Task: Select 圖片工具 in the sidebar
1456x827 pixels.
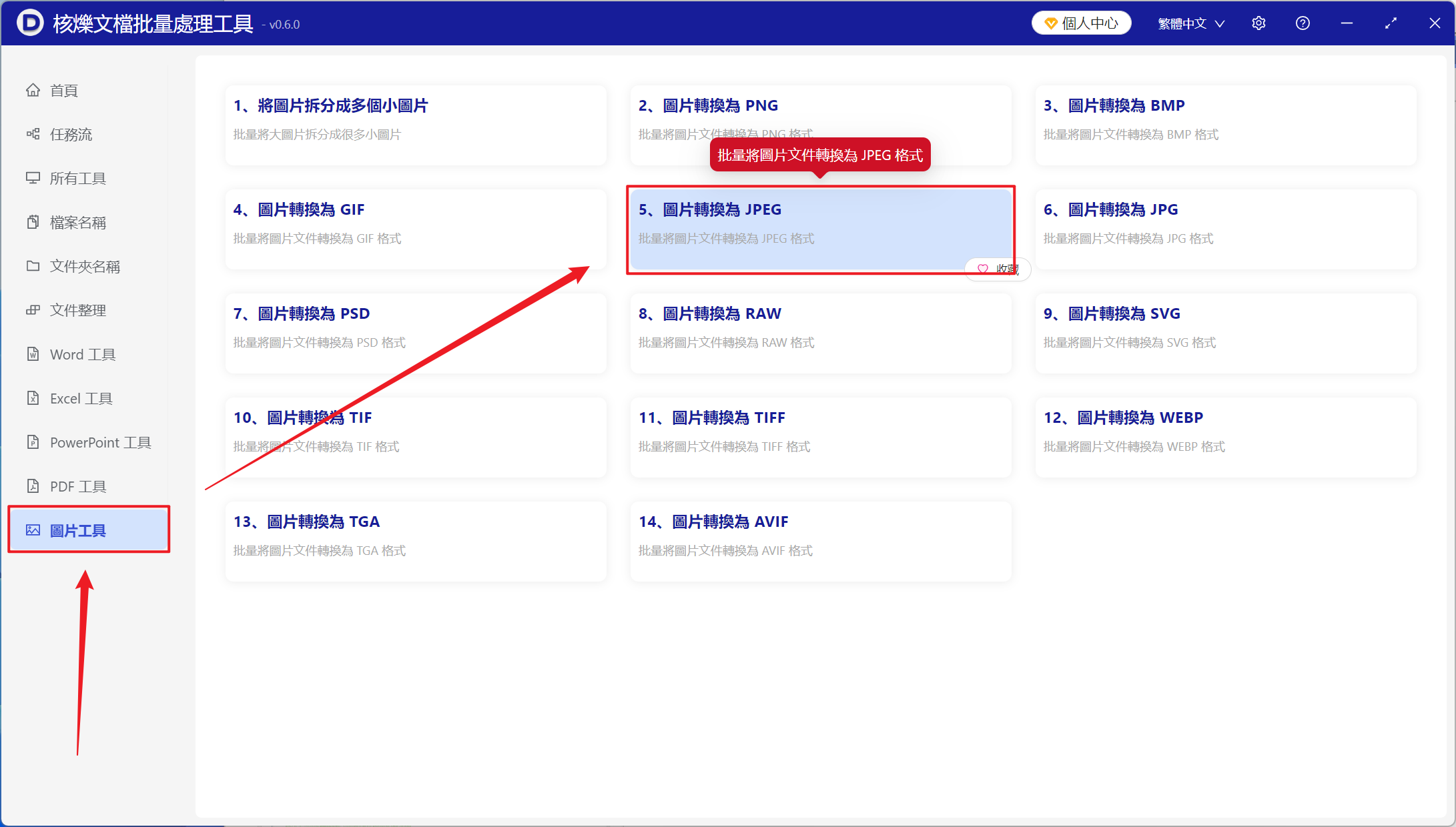Action: click(89, 530)
